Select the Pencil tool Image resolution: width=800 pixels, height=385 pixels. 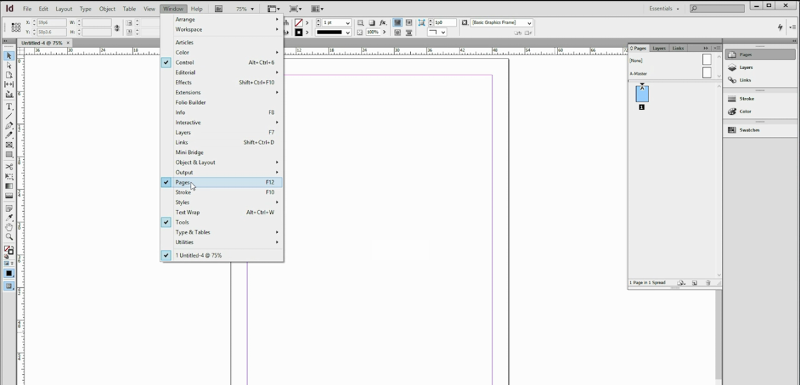tap(9, 136)
